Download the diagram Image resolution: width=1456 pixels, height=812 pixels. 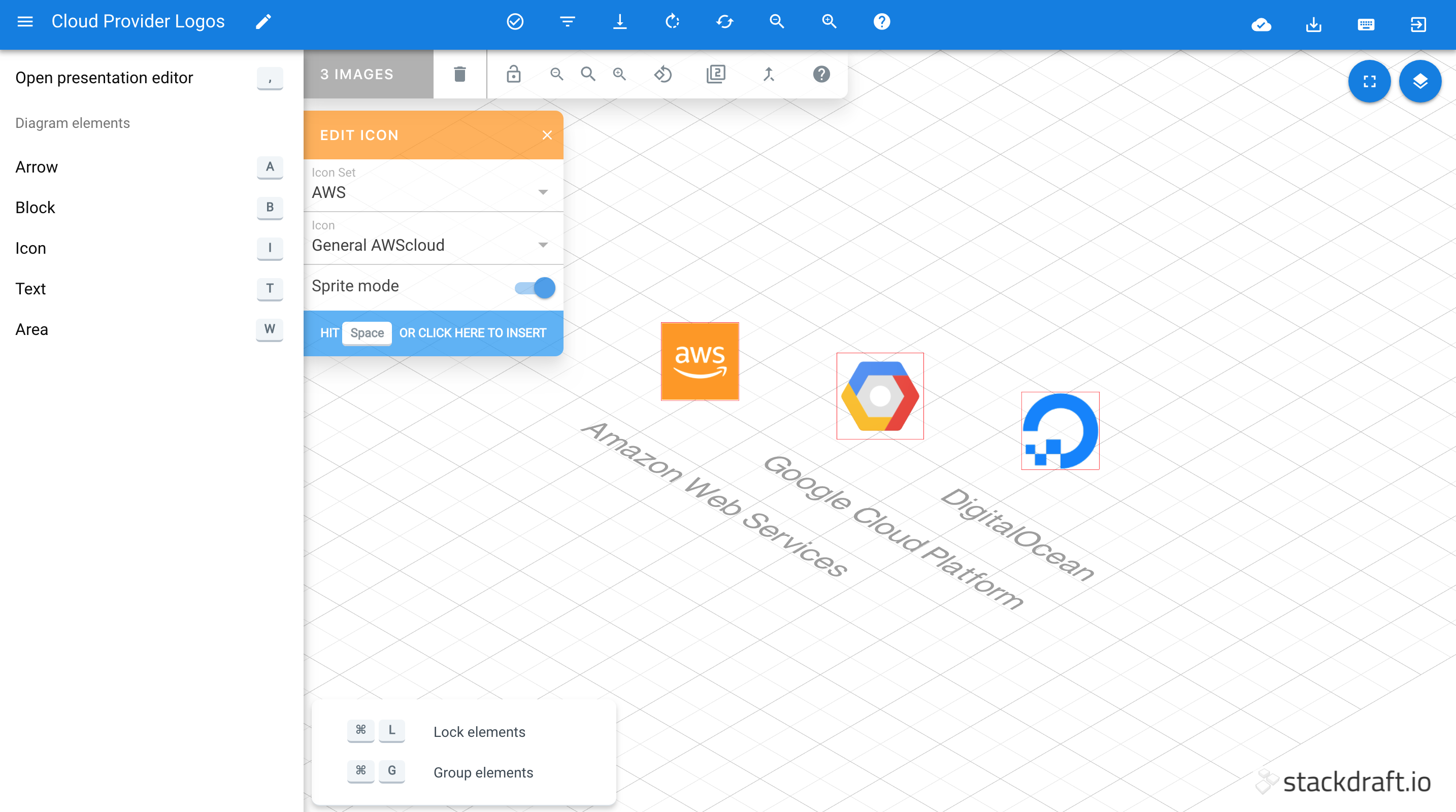pyautogui.click(x=1313, y=24)
